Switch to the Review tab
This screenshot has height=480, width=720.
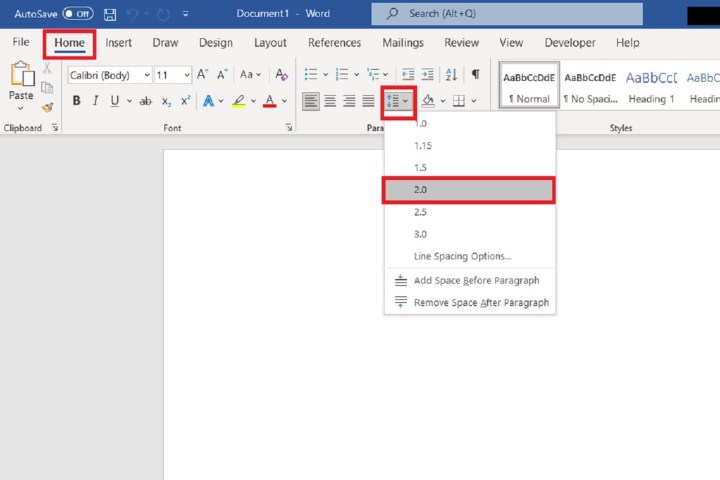point(461,43)
